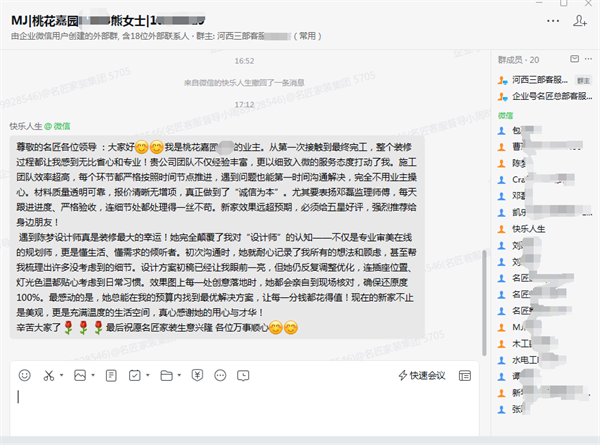Image resolution: width=600 pixels, height=445 pixels.
Task: Close the chat window
Action: (x=588, y=3)
